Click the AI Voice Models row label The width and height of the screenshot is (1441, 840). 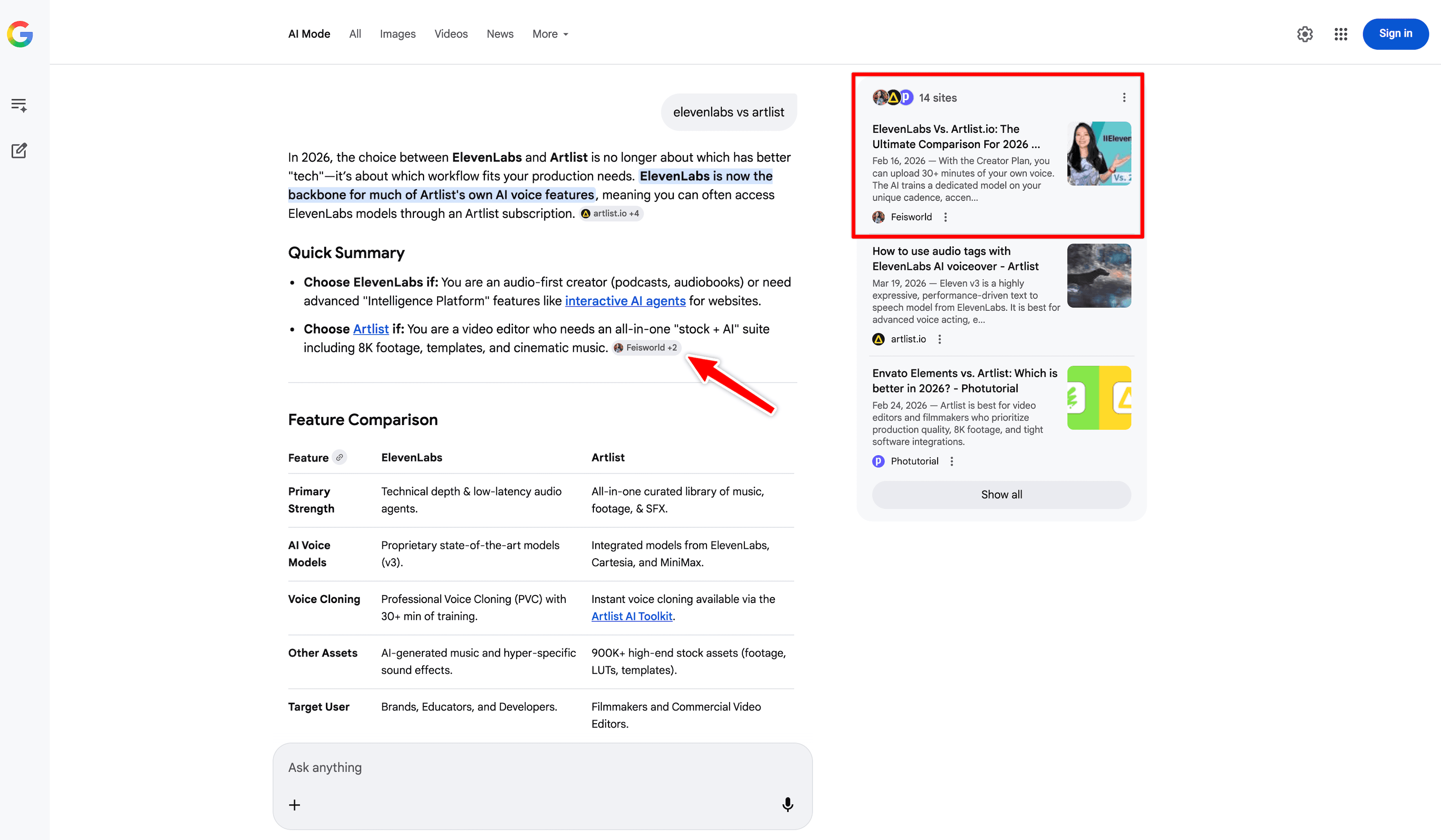309,554
